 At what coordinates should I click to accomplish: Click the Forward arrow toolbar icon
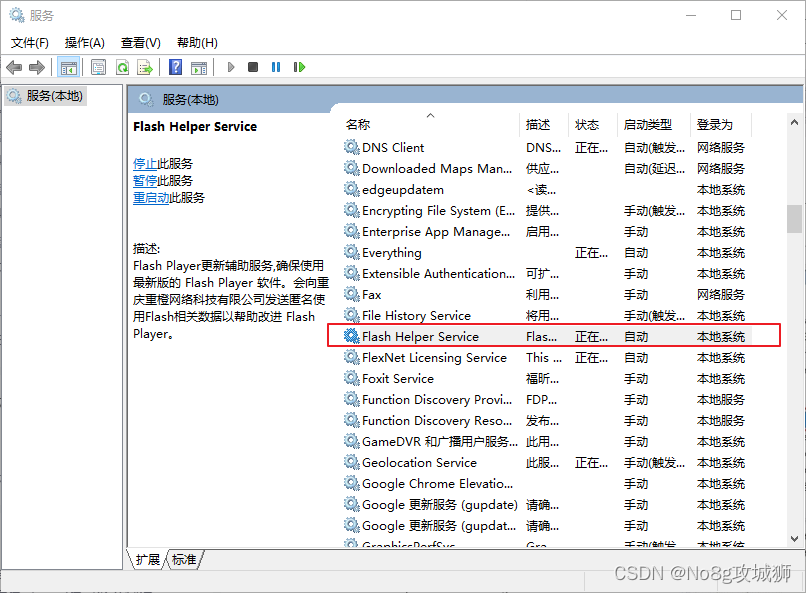pos(37,67)
